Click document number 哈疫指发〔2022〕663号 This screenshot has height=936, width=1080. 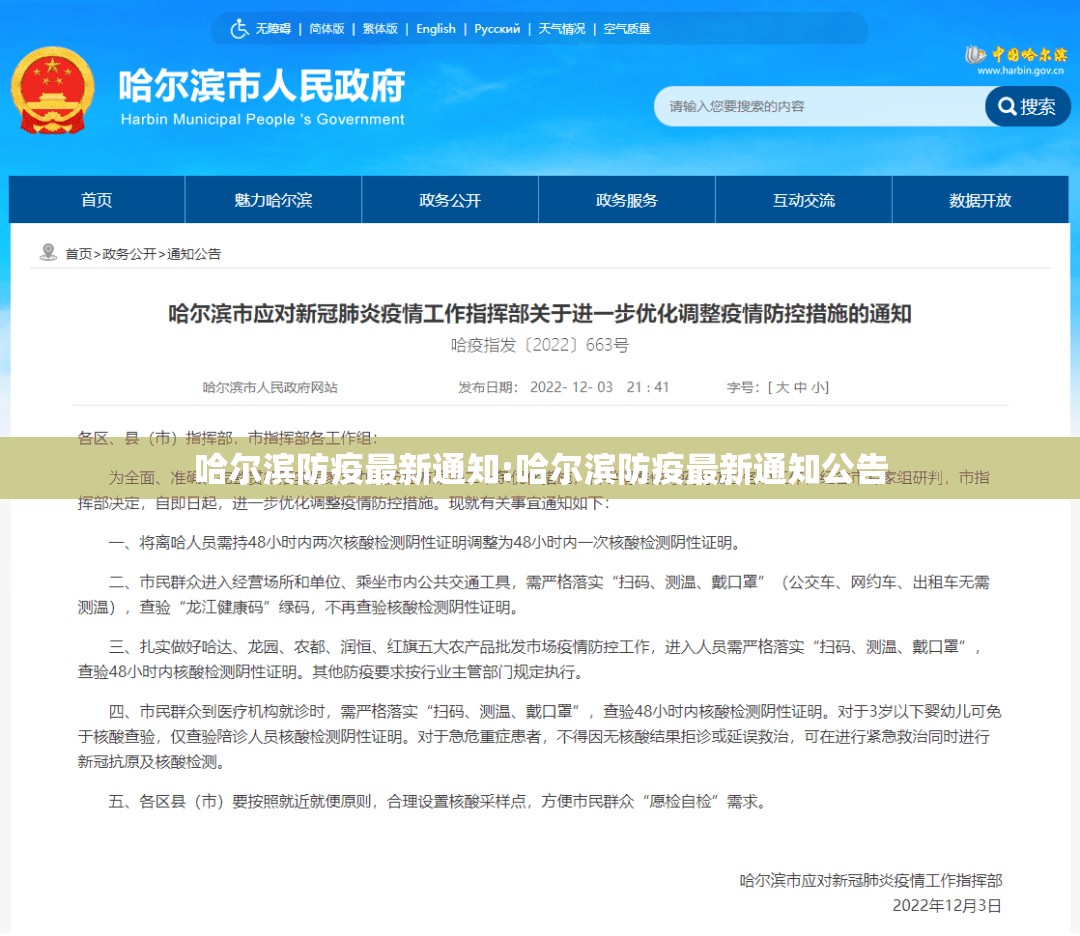540,344
